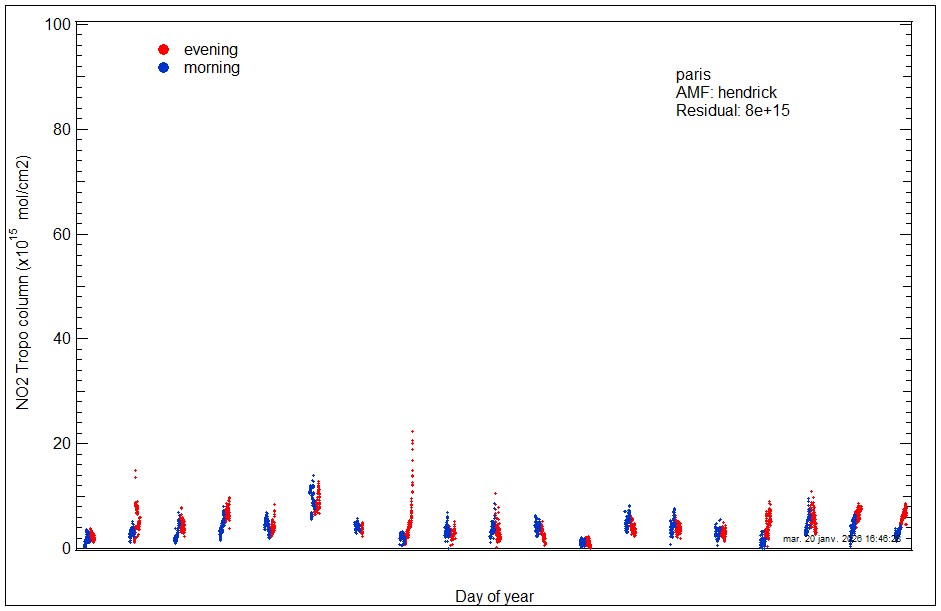Click the plot creation timestamp text
This screenshot has width=941, height=611.
tap(842, 538)
